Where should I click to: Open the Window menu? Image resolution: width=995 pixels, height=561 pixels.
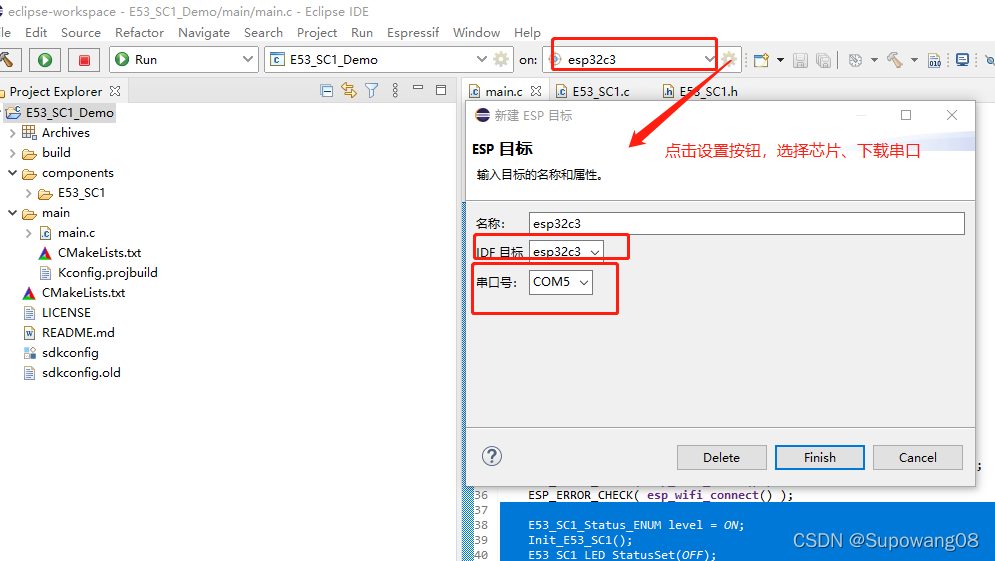pos(476,32)
